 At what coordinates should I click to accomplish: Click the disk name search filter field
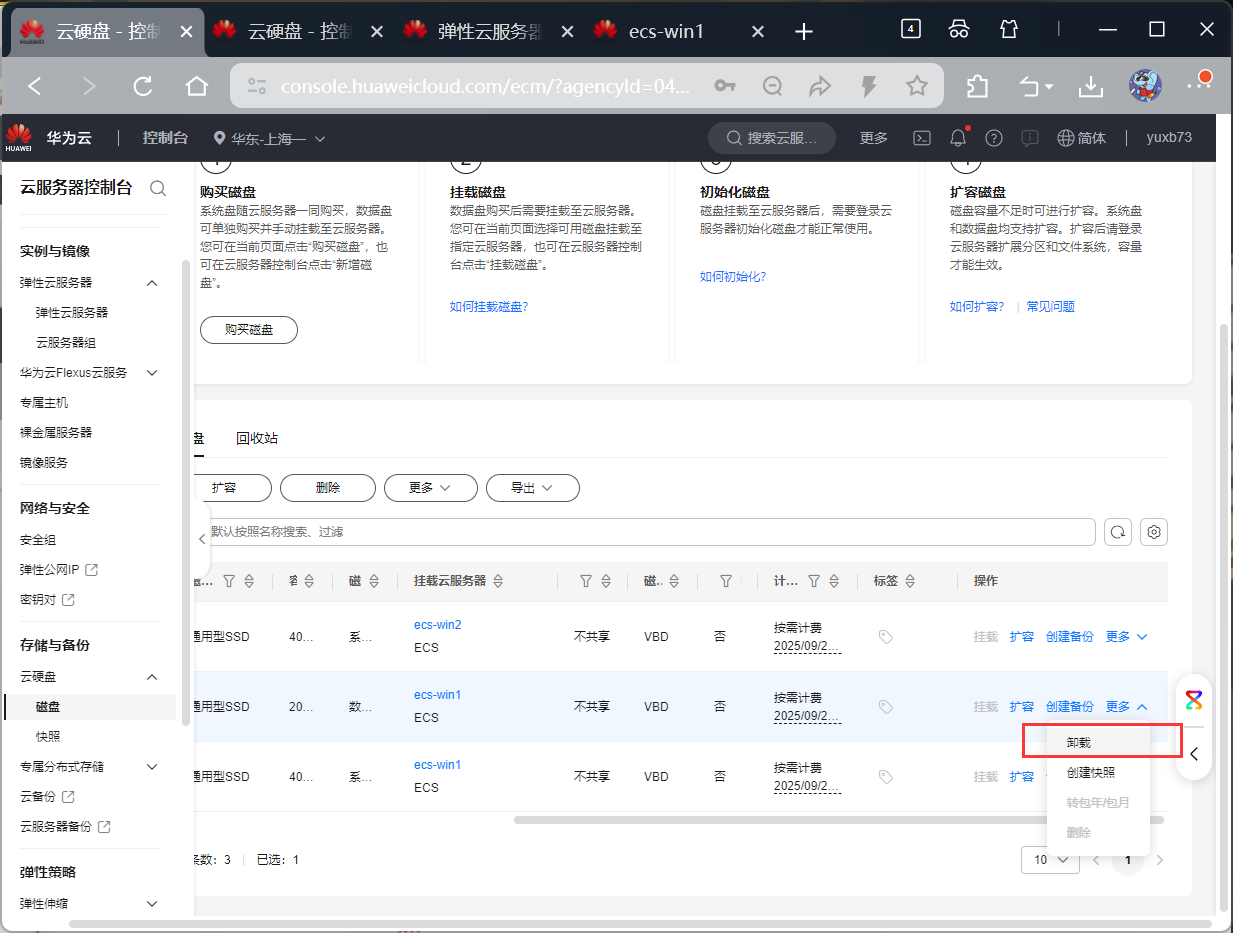[x=644, y=532]
